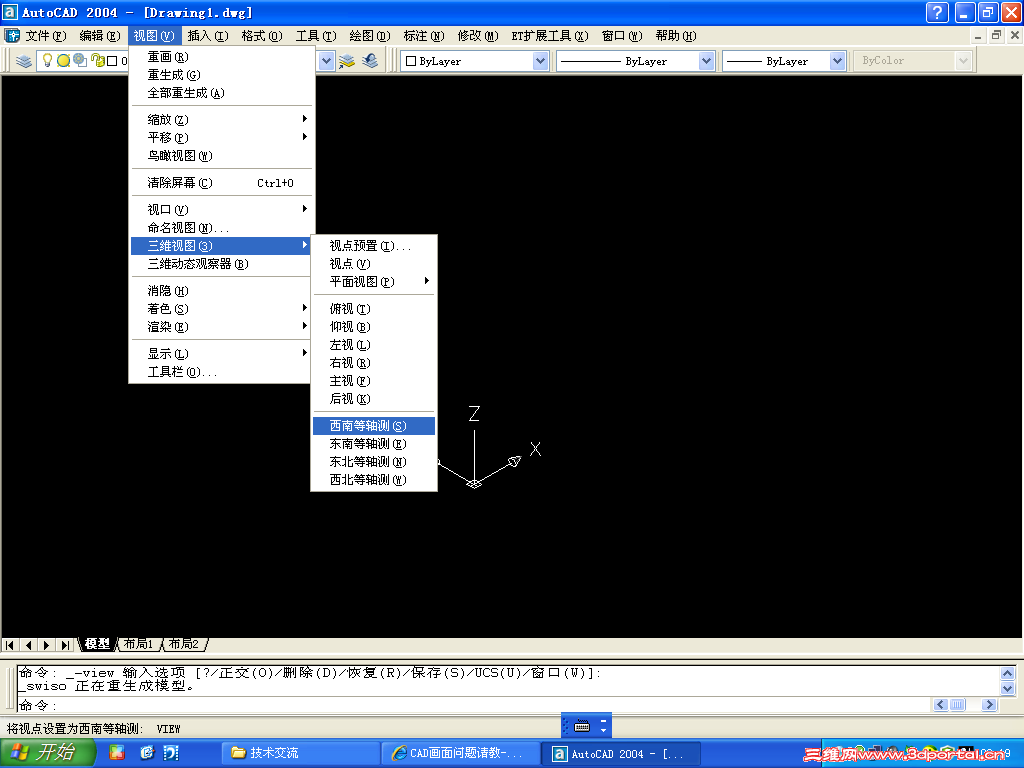This screenshot has width=1024, height=768.
Task: Select 后视(K) back view
Action: click(374, 399)
